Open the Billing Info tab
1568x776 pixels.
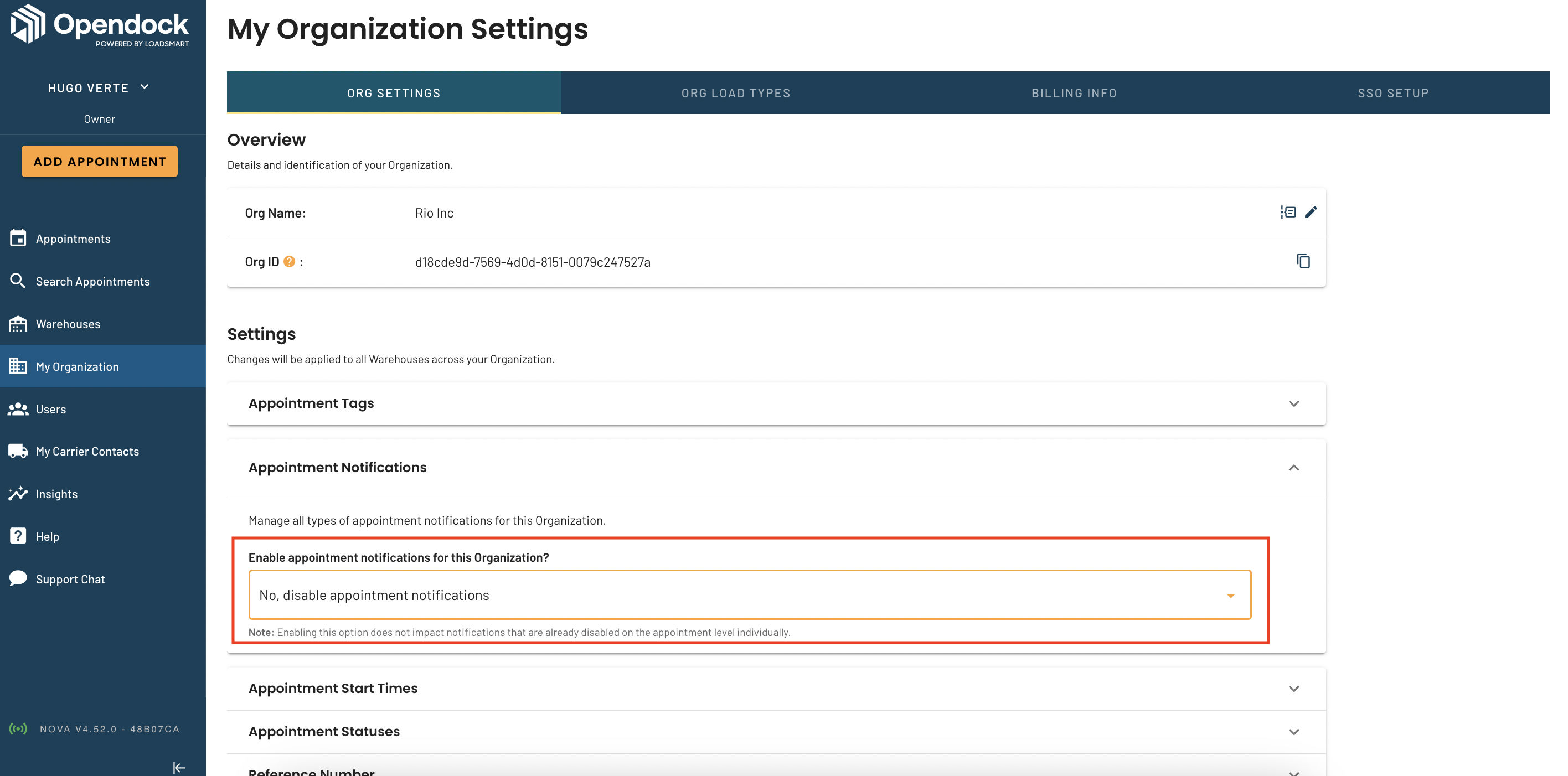point(1074,92)
